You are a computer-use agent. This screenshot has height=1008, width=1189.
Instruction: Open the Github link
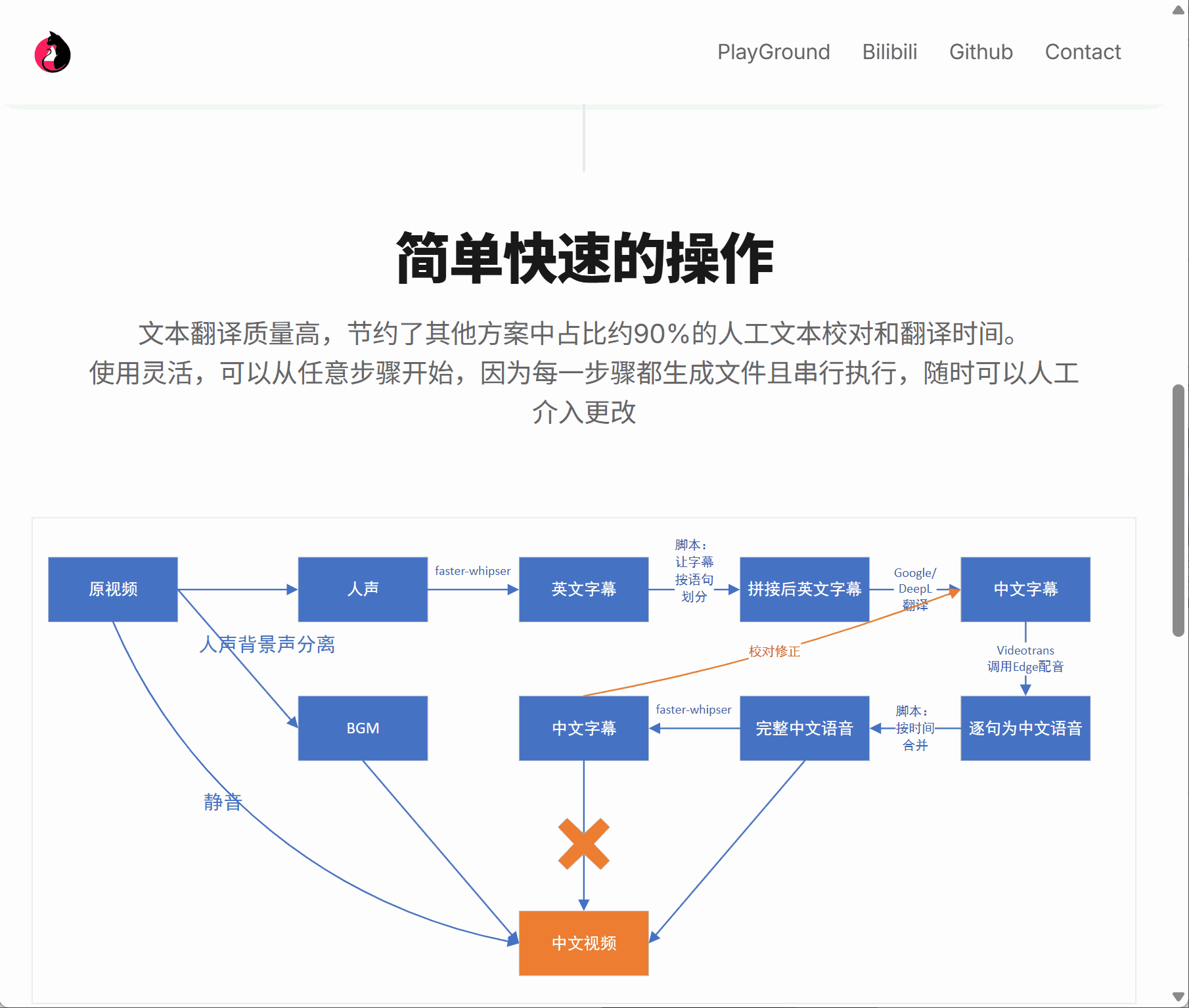coord(981,52)
